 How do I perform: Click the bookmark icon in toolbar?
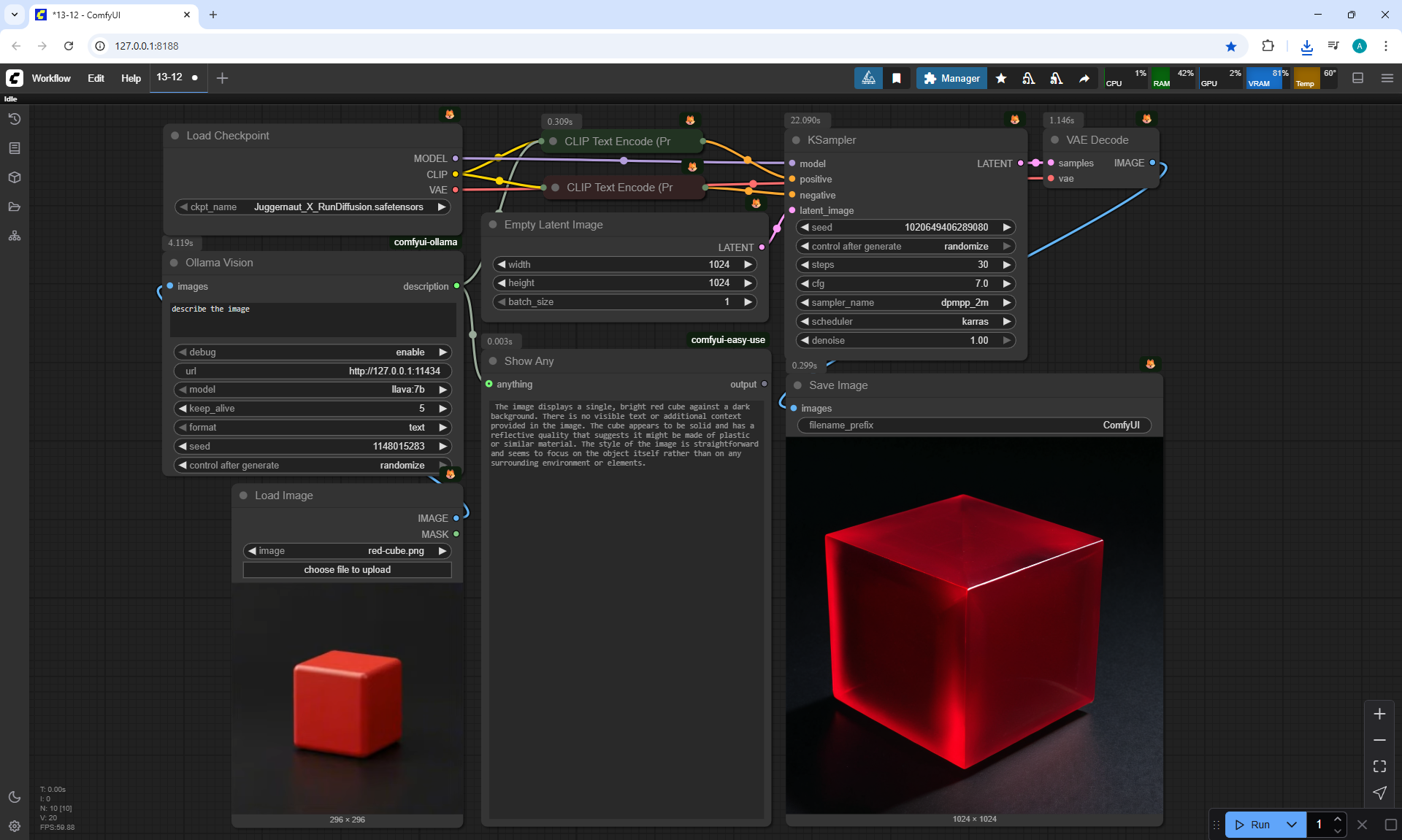(897, 78)
